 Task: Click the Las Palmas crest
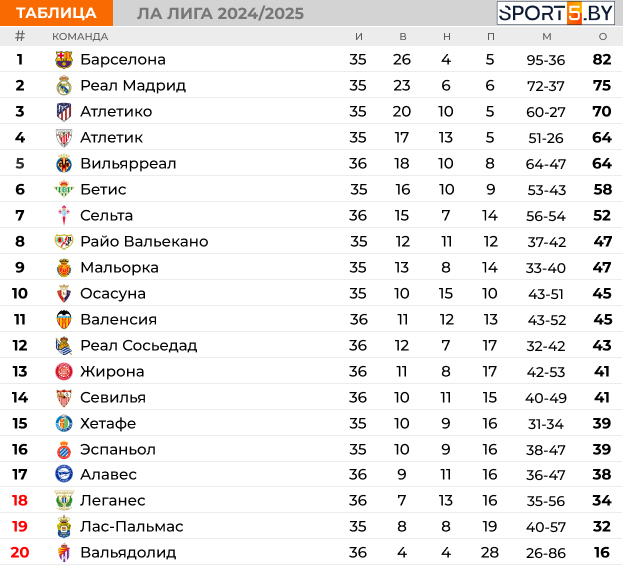[64, 526]
